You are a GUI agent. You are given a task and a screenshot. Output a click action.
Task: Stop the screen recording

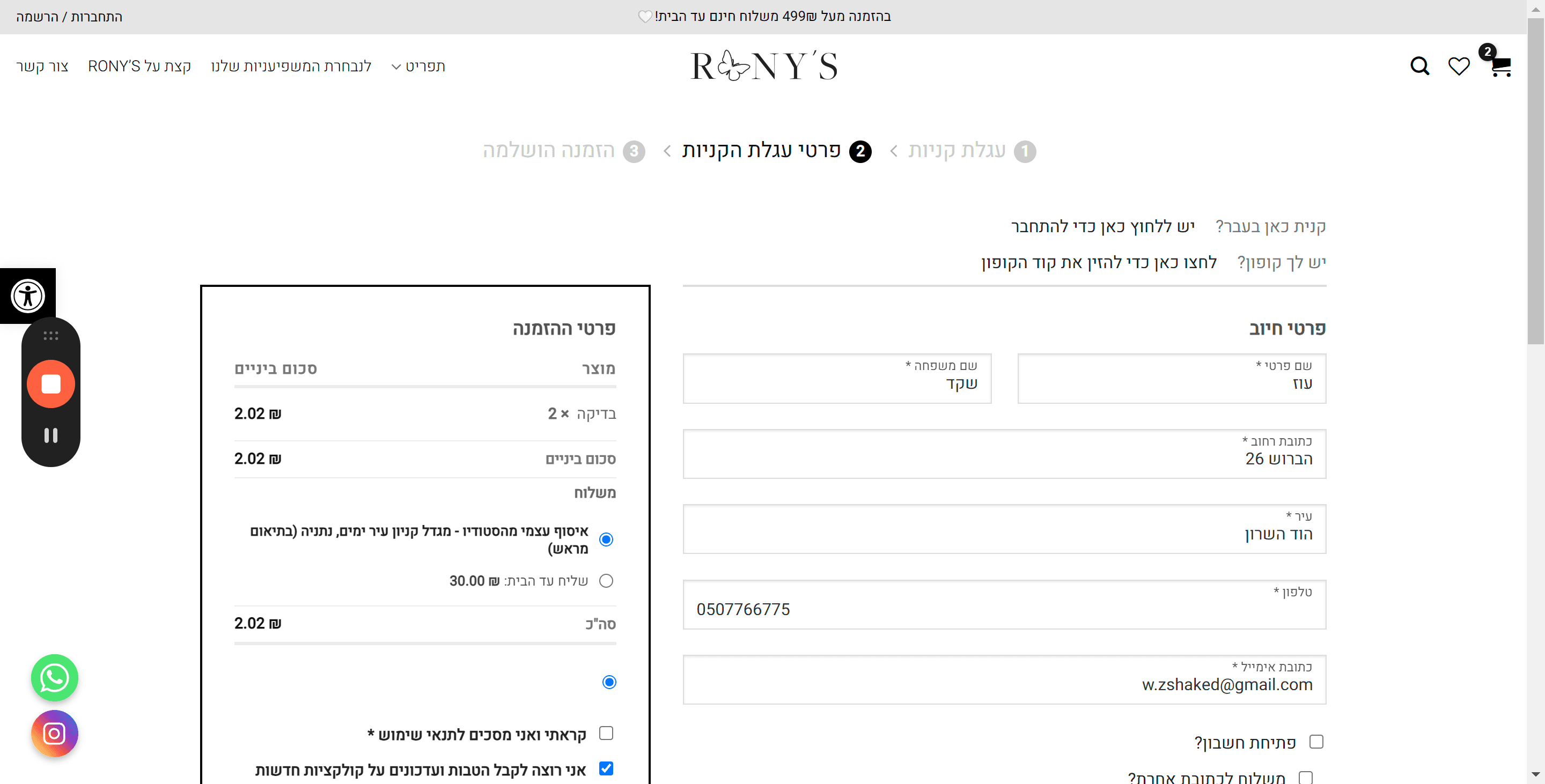(51, 383)
